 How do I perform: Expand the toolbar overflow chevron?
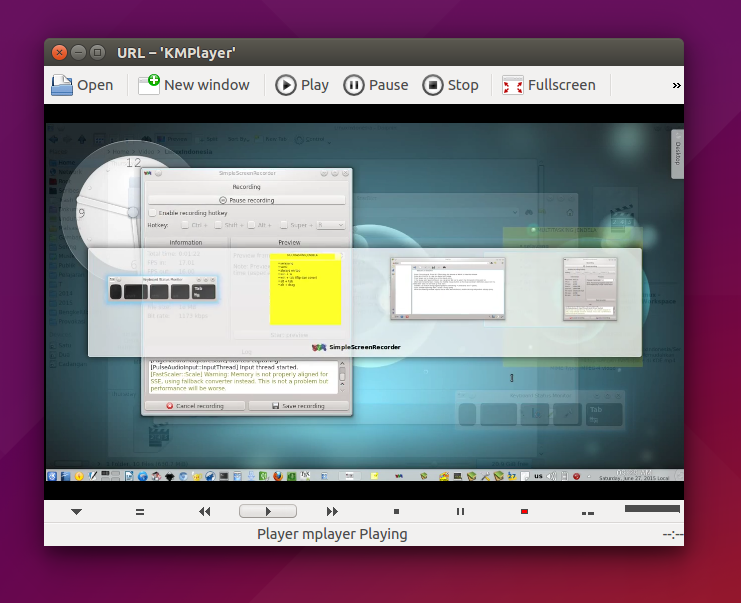click(x=677, y=86)
